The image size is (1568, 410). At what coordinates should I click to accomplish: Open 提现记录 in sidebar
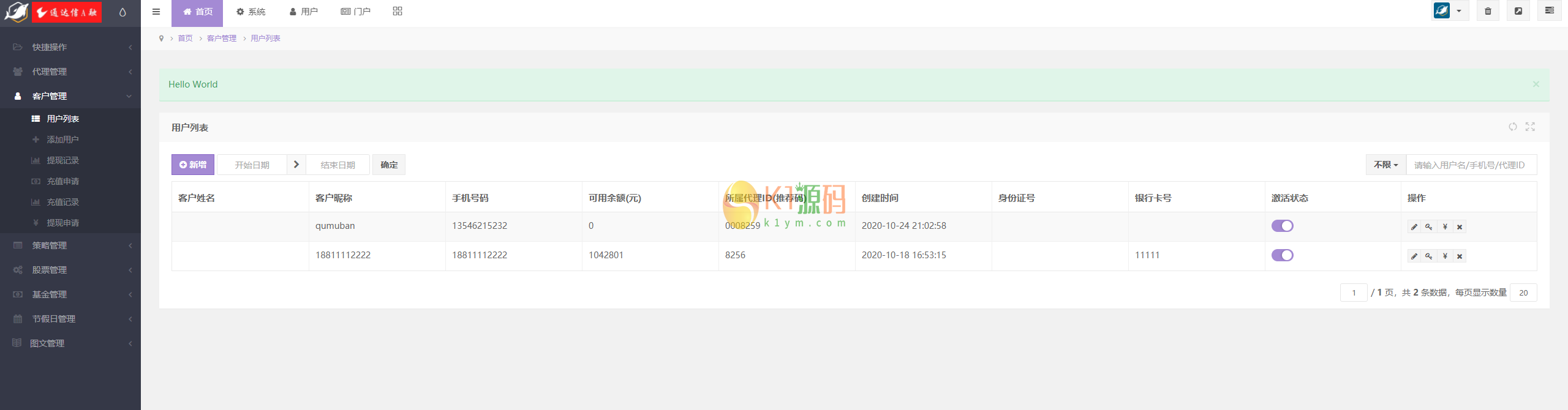[x=70, y=160]
